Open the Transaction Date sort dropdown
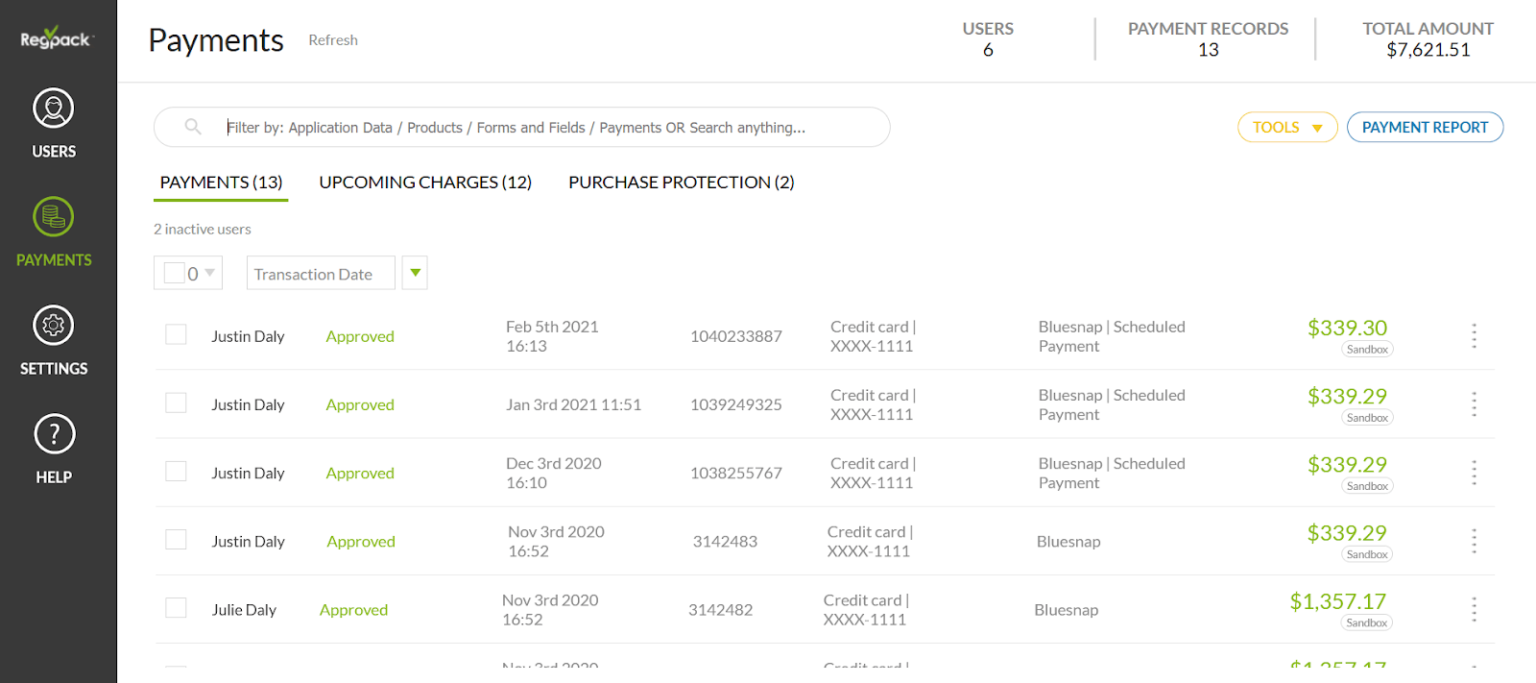This screenshot has width=1536, height=683. 320,272
